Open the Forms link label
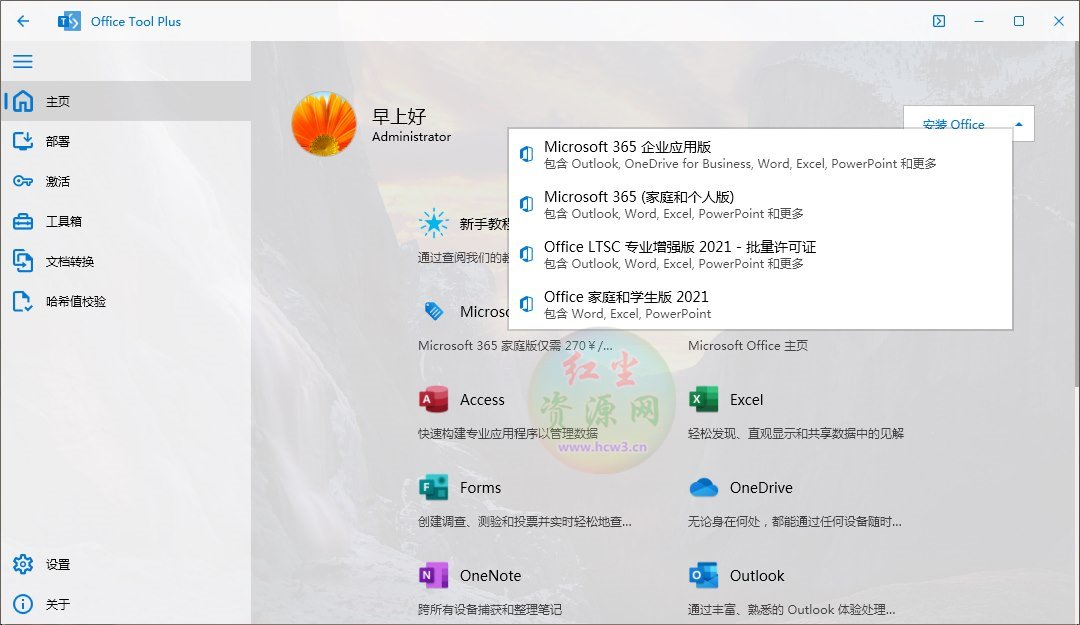1080x625 pixels. 481,487
